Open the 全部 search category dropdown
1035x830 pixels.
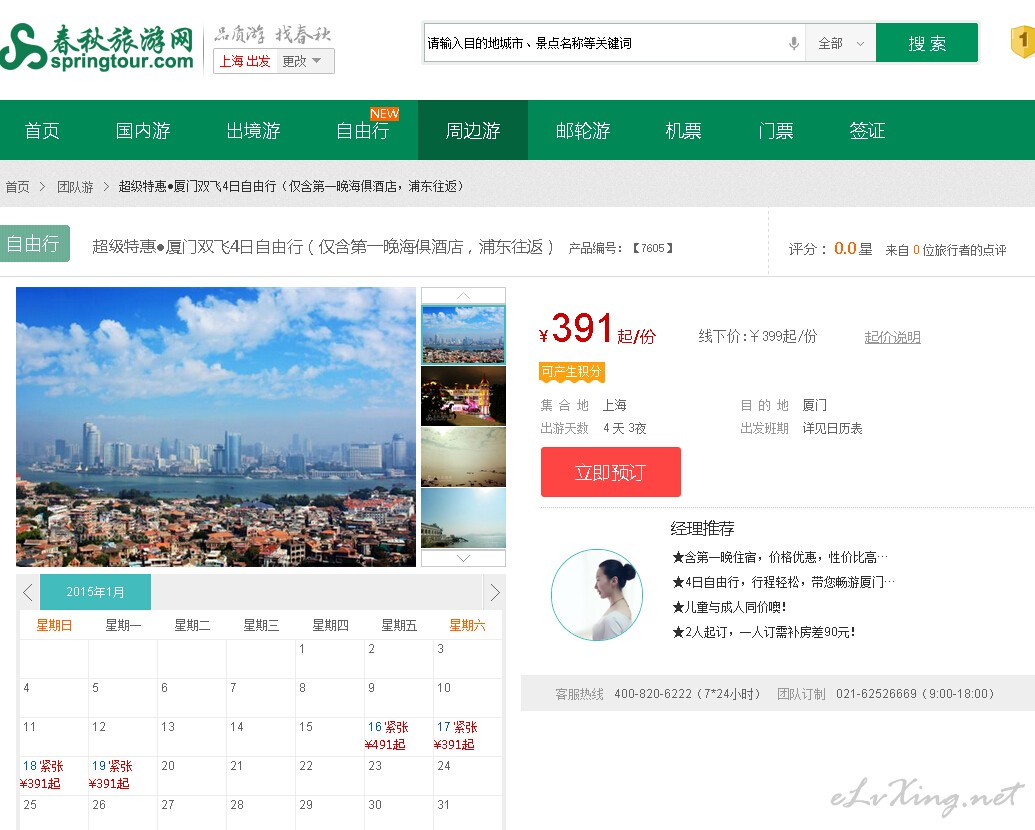pyautogui.click(x=840, y=44)
